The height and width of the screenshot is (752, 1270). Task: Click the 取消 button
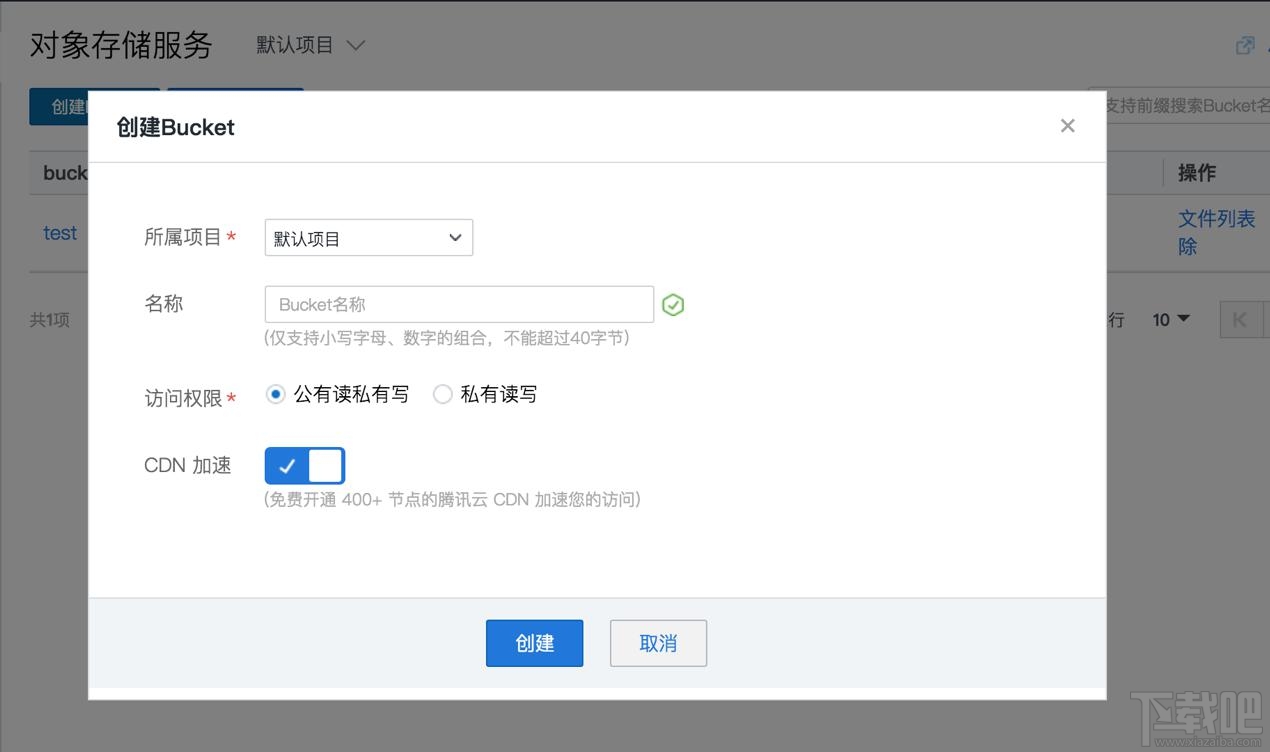[x=658, y=643]
